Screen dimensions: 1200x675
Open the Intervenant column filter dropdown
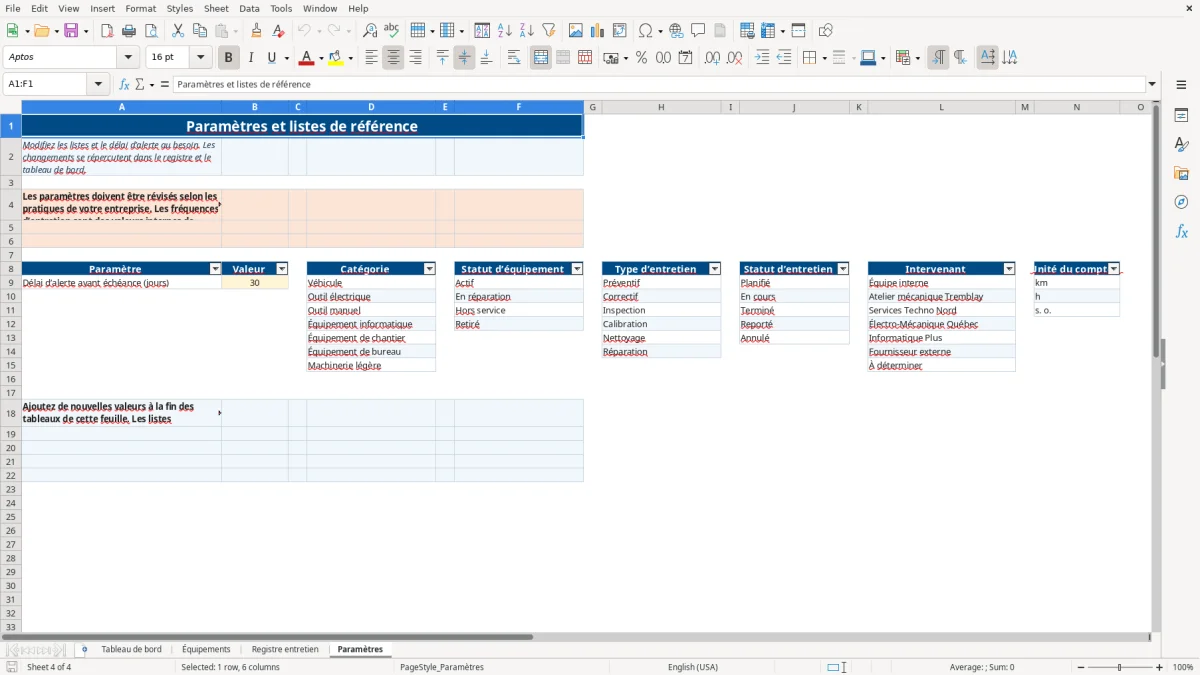pyautogui.click(x=1009, y=269)
